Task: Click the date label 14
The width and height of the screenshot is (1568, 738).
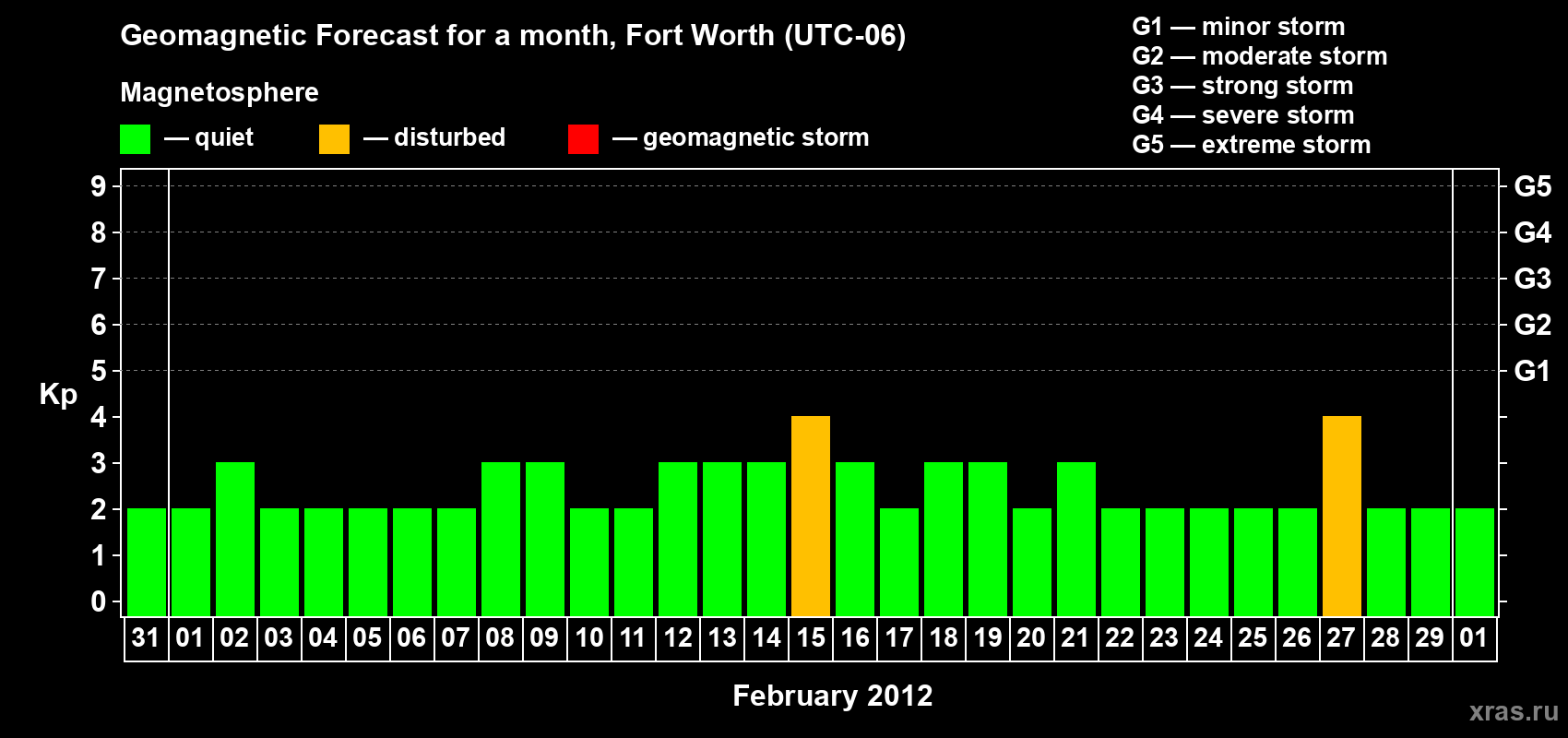Action: 766,637
